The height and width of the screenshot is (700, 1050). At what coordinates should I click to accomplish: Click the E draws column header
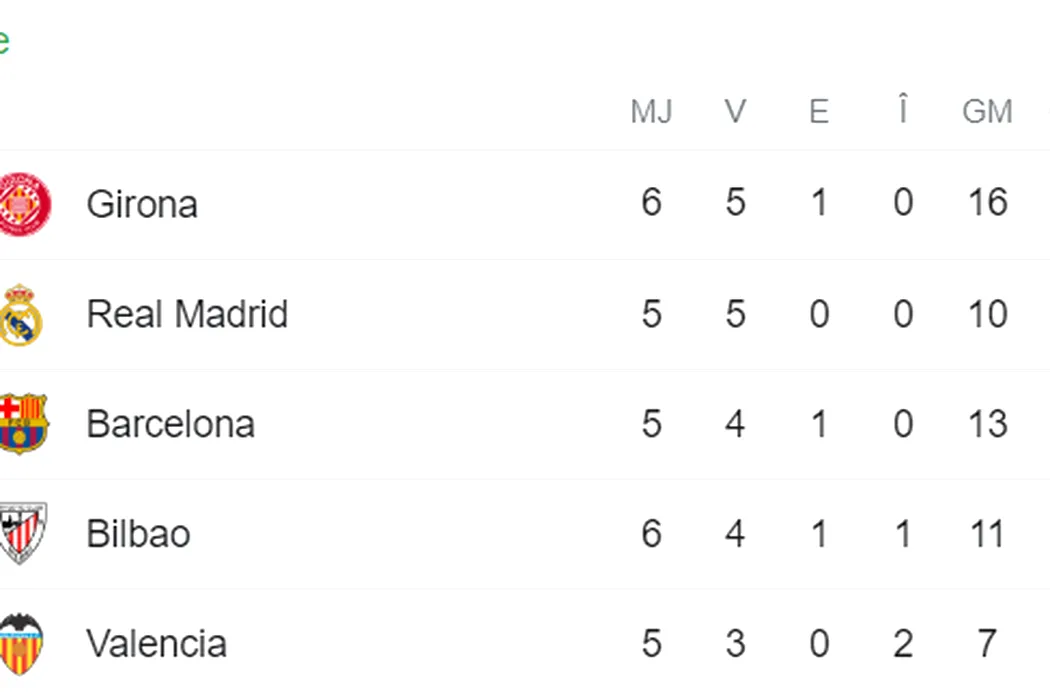[819, 111]
